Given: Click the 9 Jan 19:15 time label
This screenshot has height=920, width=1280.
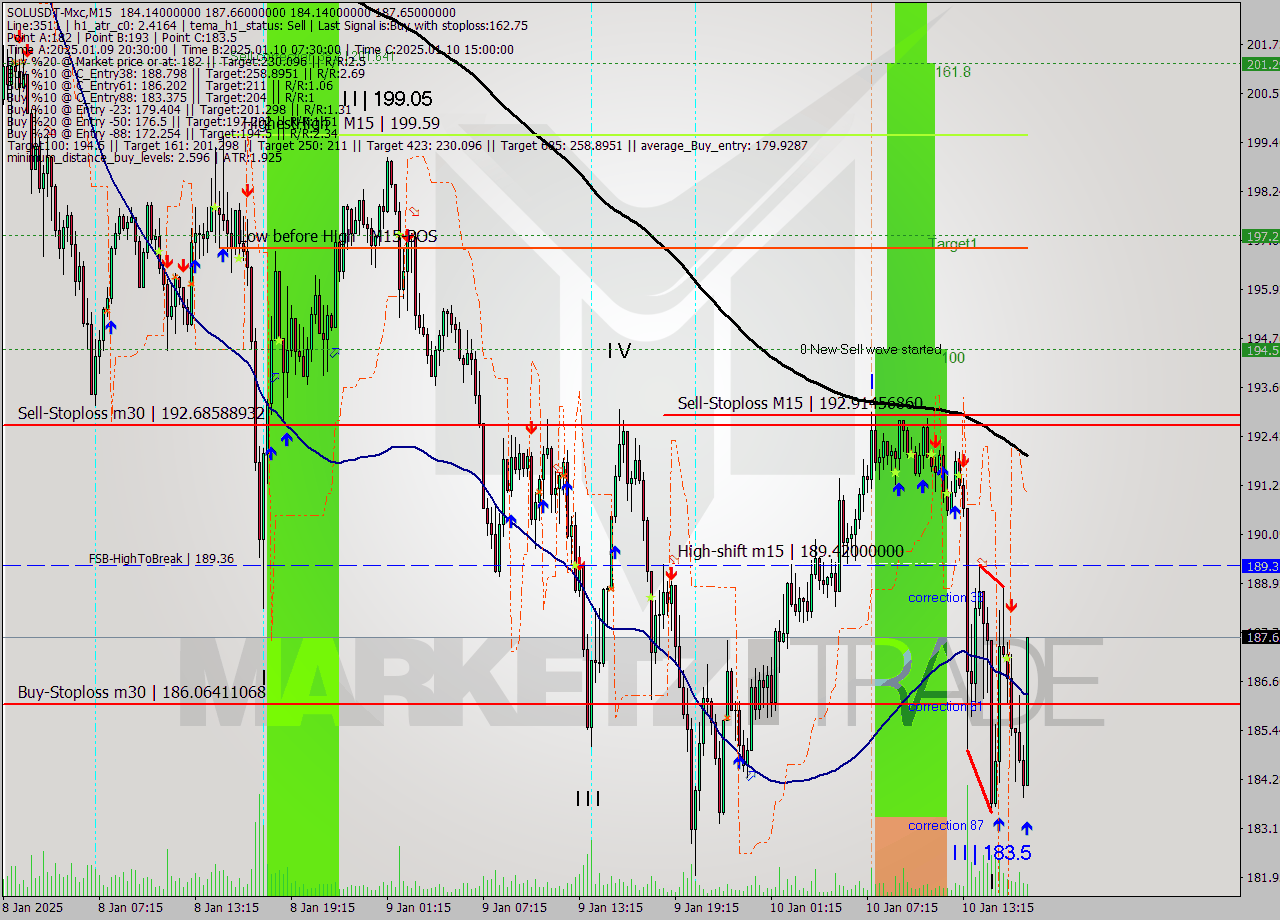Looking at the screenshot, I should click(x=706, y=908).
